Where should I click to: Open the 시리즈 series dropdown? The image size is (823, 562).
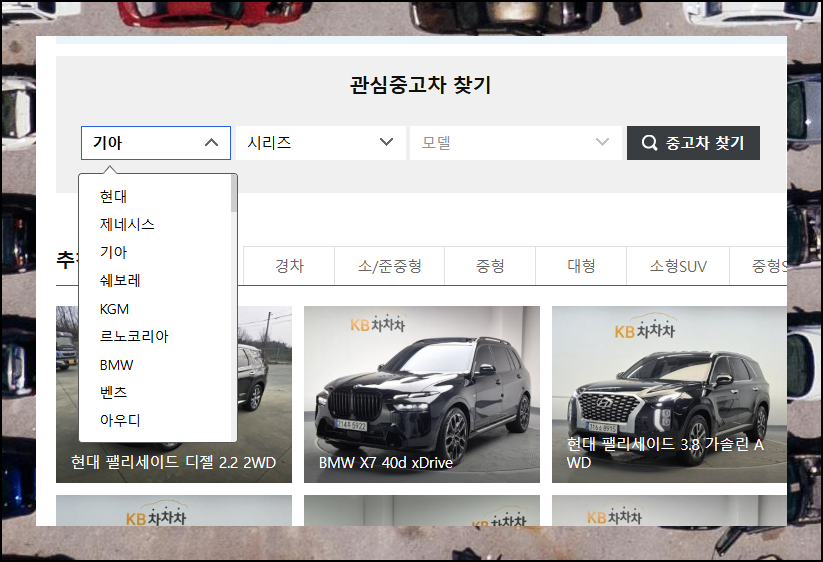click(x=321, y=143)
